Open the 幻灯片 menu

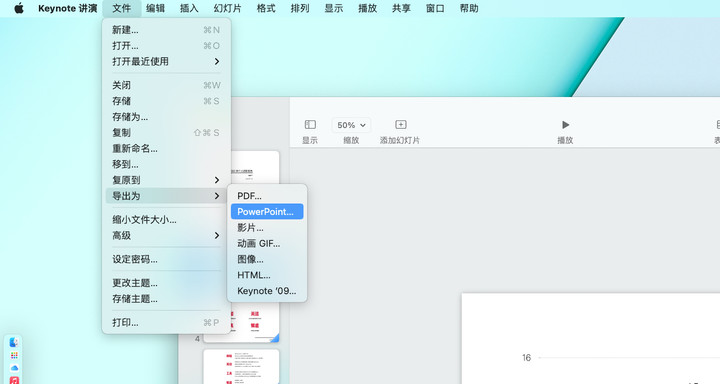[227, 8]
